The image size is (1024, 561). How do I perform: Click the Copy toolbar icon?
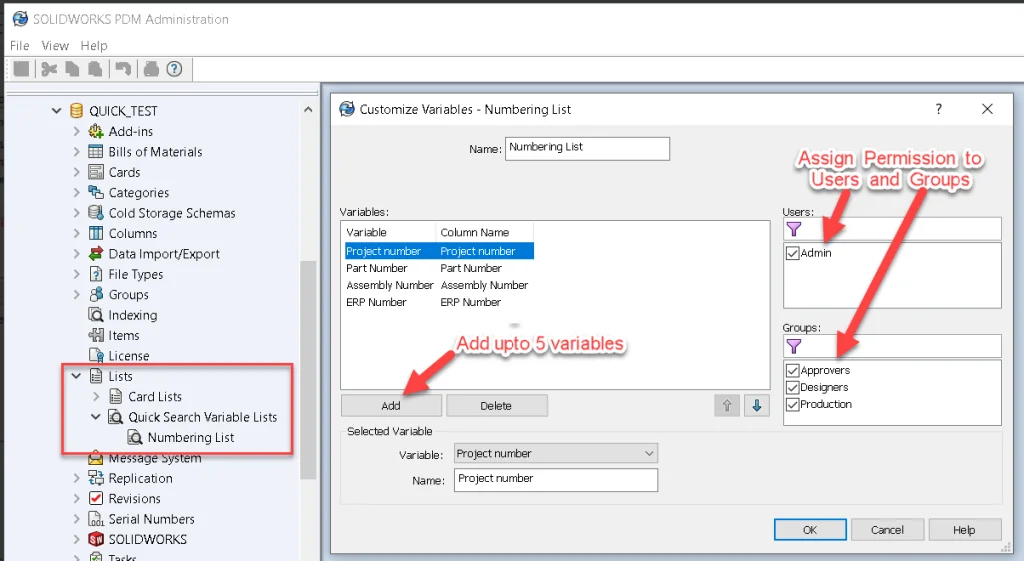click(72, 69)
